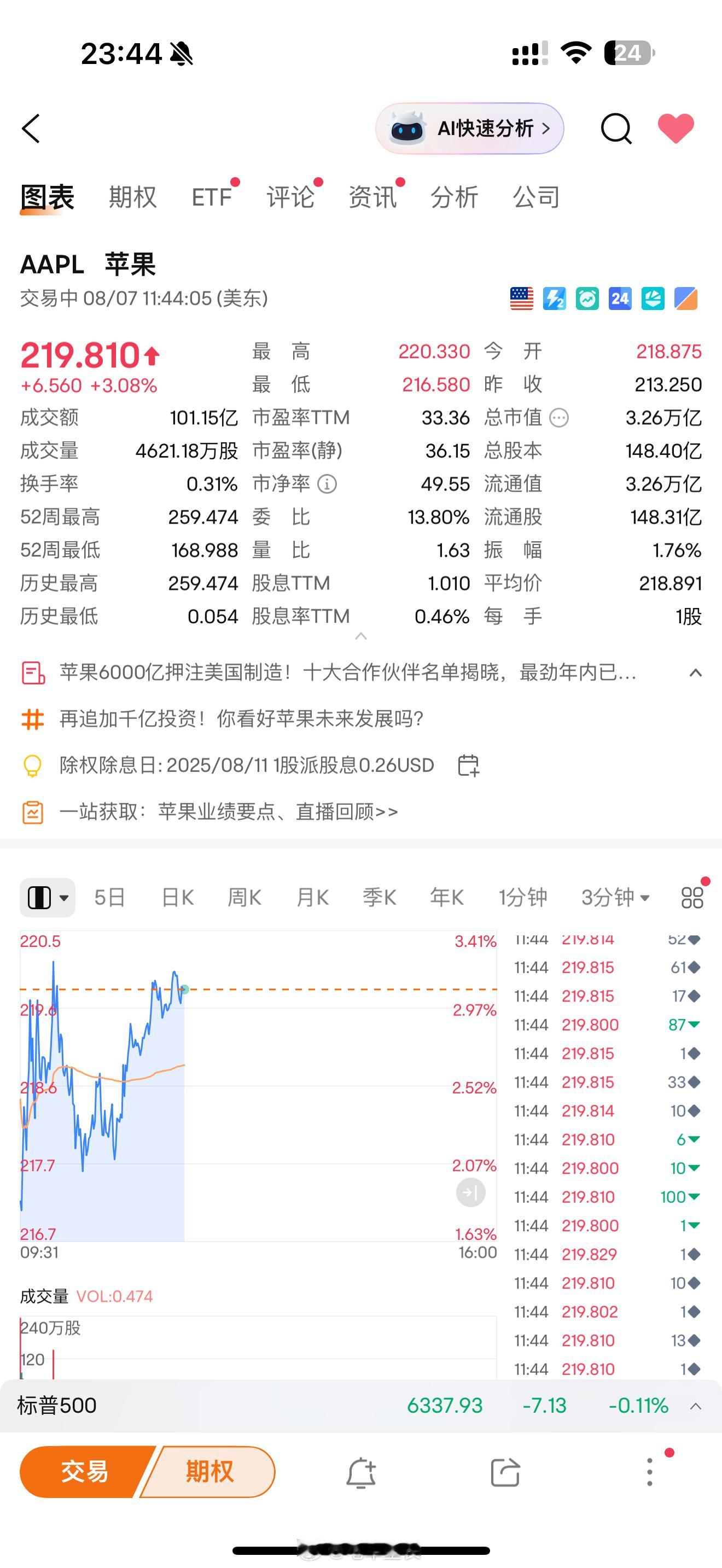Viewport: 722px width, 1568px height.
Task: Hide the trade list panel arrow button
Action: (470, 1192)
